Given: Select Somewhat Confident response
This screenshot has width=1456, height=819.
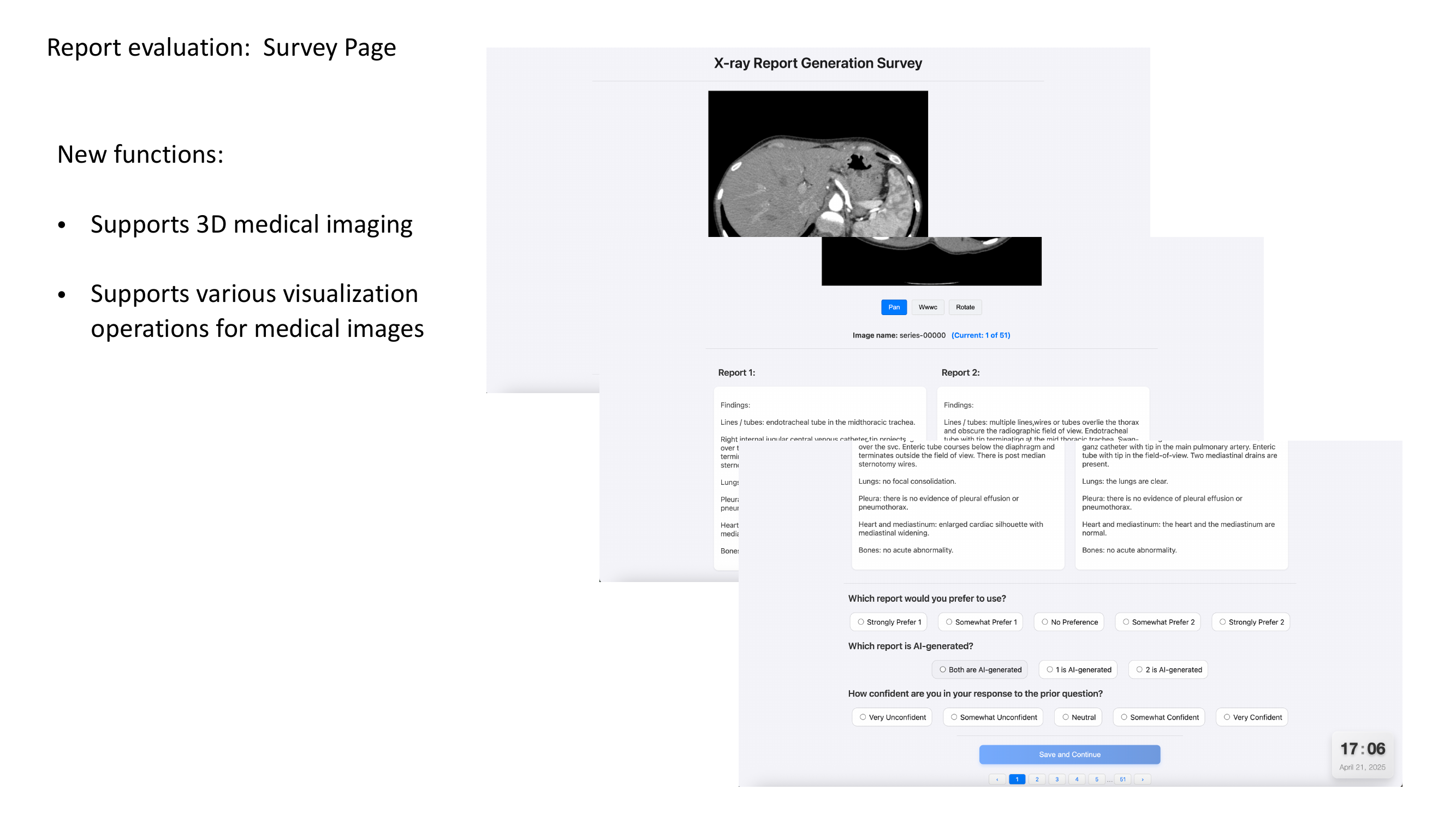Looking at the screenshot, I should tap(1158, 717).
